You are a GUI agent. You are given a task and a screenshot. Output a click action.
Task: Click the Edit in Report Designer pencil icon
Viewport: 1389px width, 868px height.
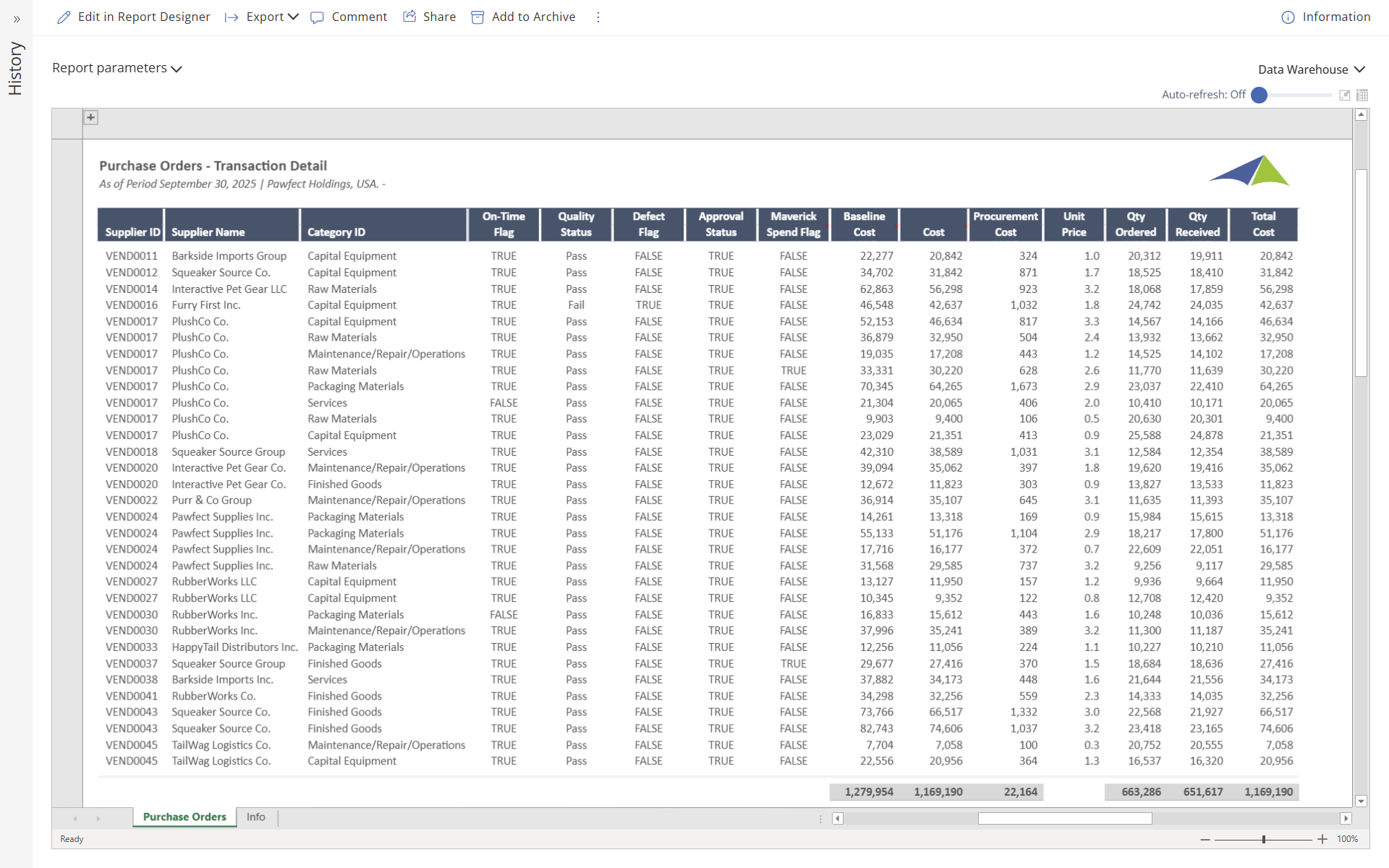click(64, 17)
